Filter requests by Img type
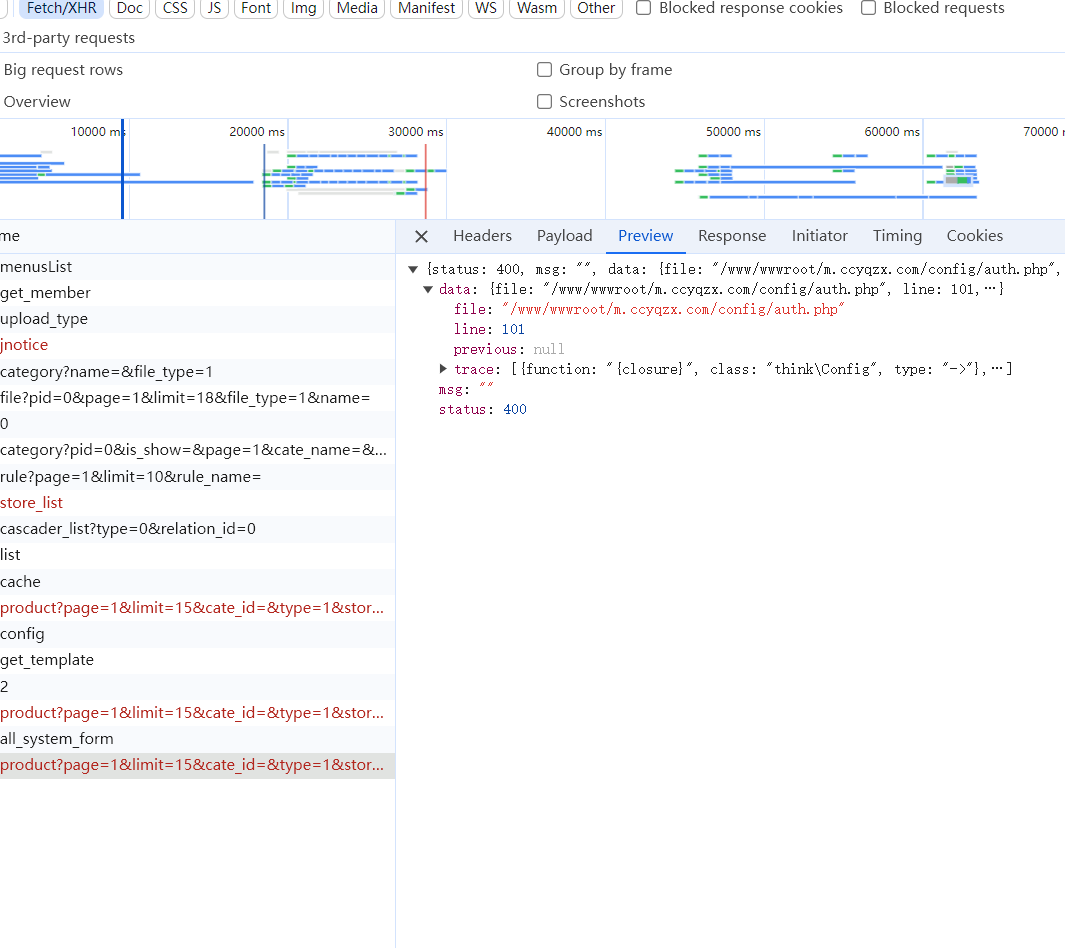Screen dimensions: 1065x948 (x=303, y=8)
